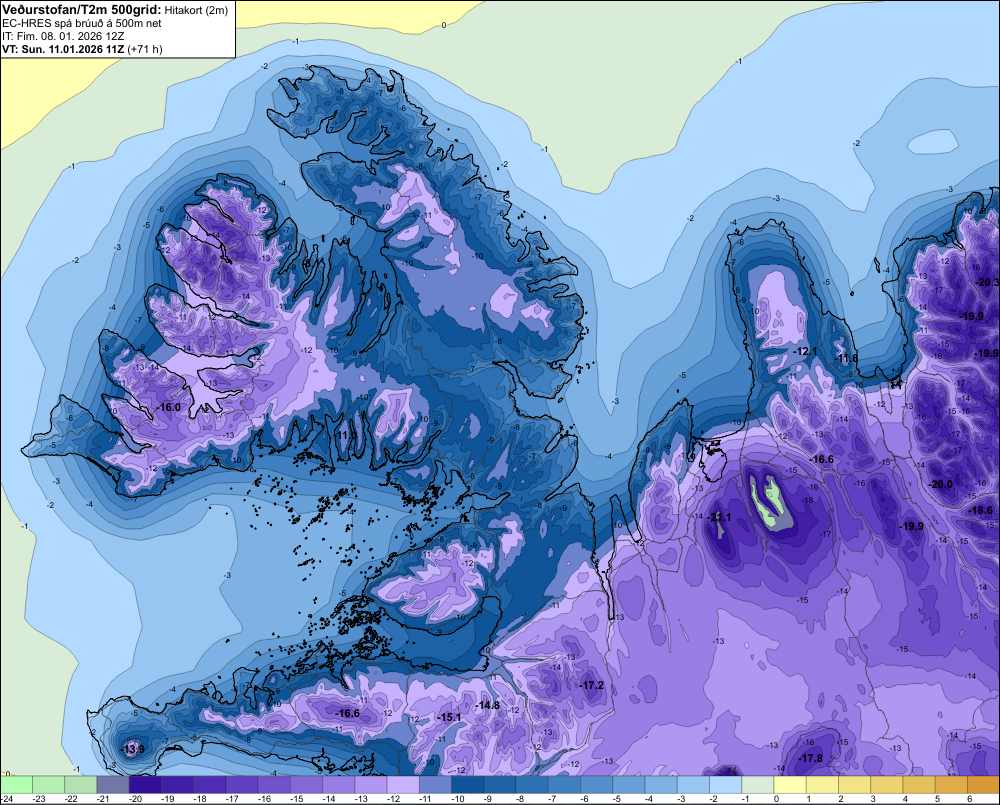The height and width of the screenshot is (805, 1000).
Task: Click the pale green legend swatch above -1
Action: [x=758, y=785]
